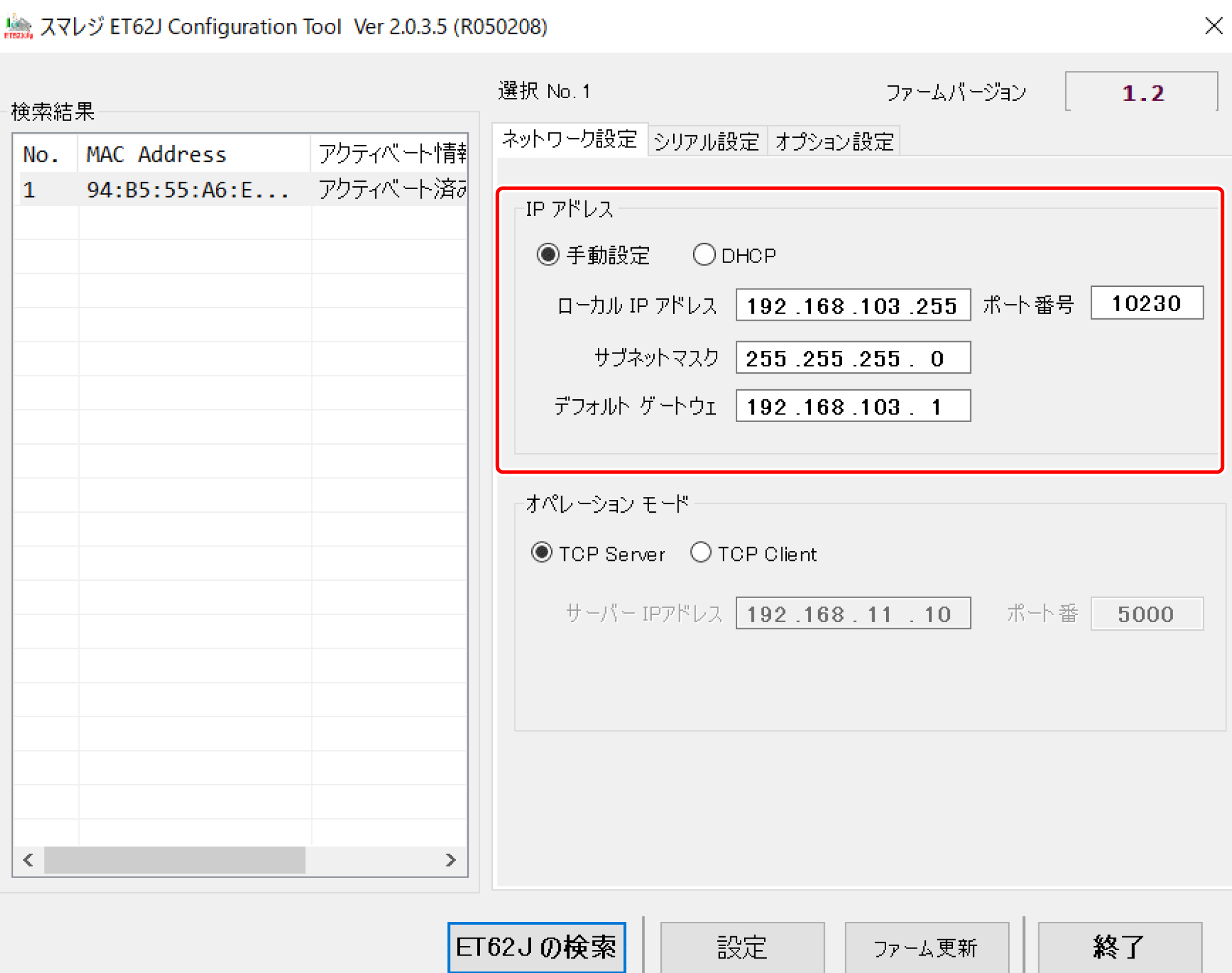
Task: Click the ファーム更新 button
Action: pyautogui.click(x=926, y=947)
